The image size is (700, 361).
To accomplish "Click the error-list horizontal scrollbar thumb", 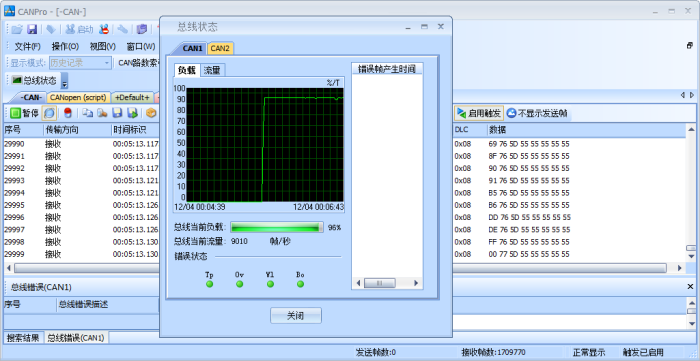I will (x=379, y=283).
